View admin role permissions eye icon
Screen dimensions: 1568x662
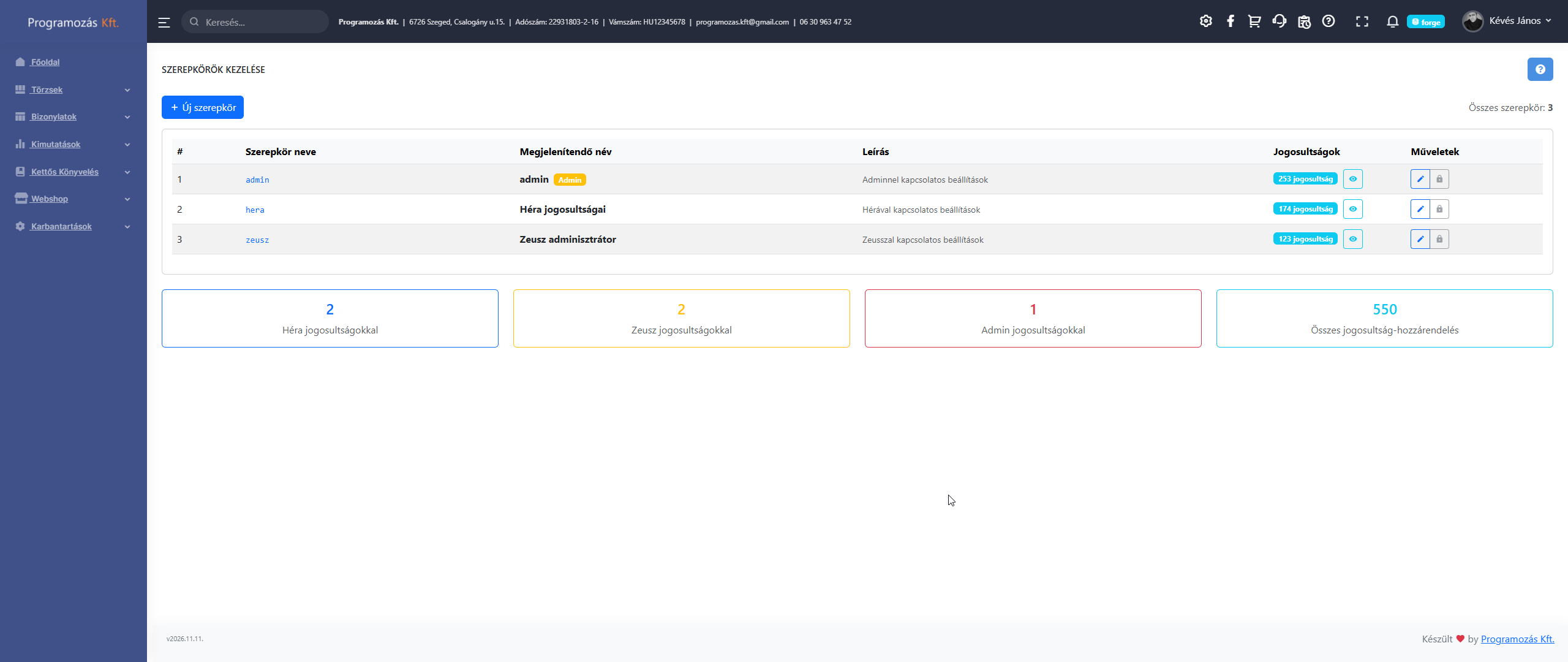[1352, 179]
